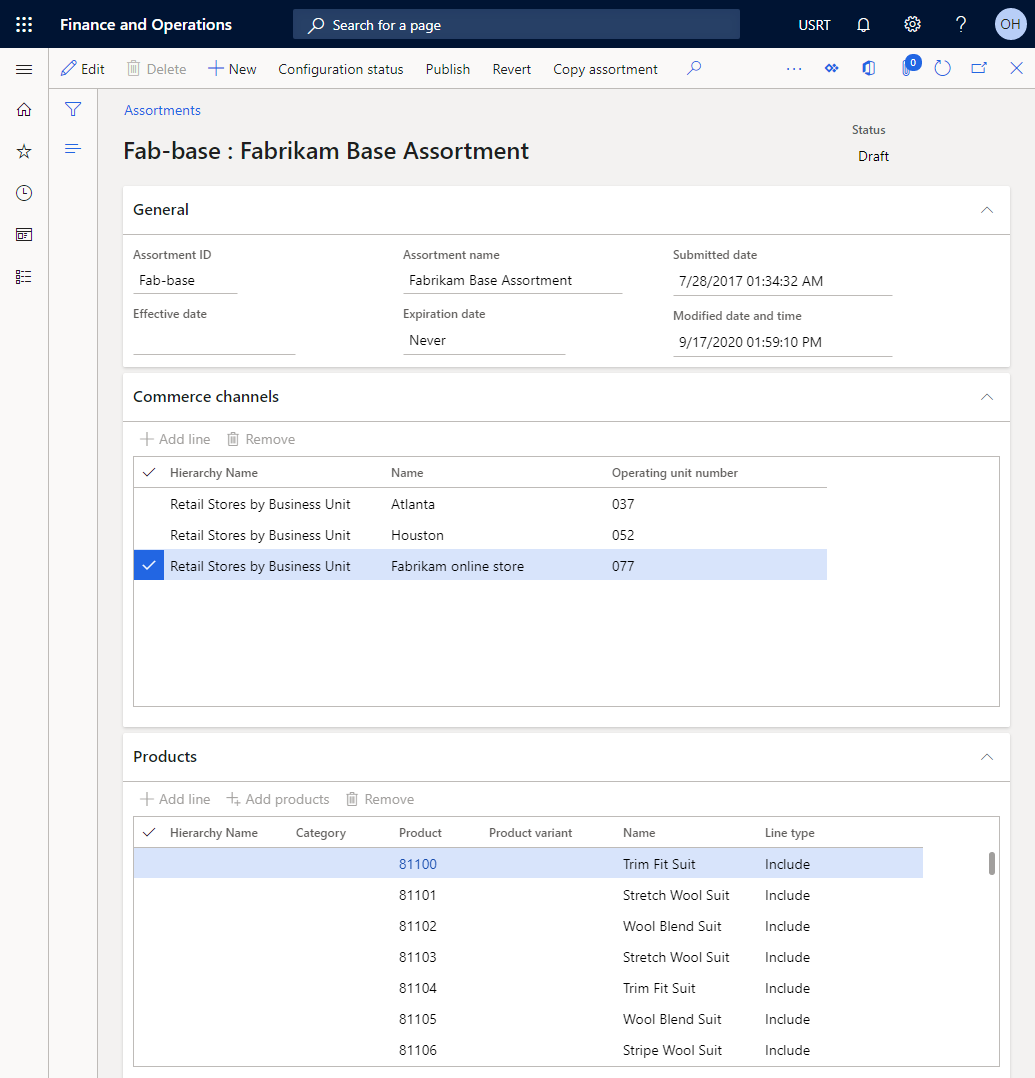Select product 81103 cell
The width and height of the screenshot is (1035, 1078).
[417, 957]
